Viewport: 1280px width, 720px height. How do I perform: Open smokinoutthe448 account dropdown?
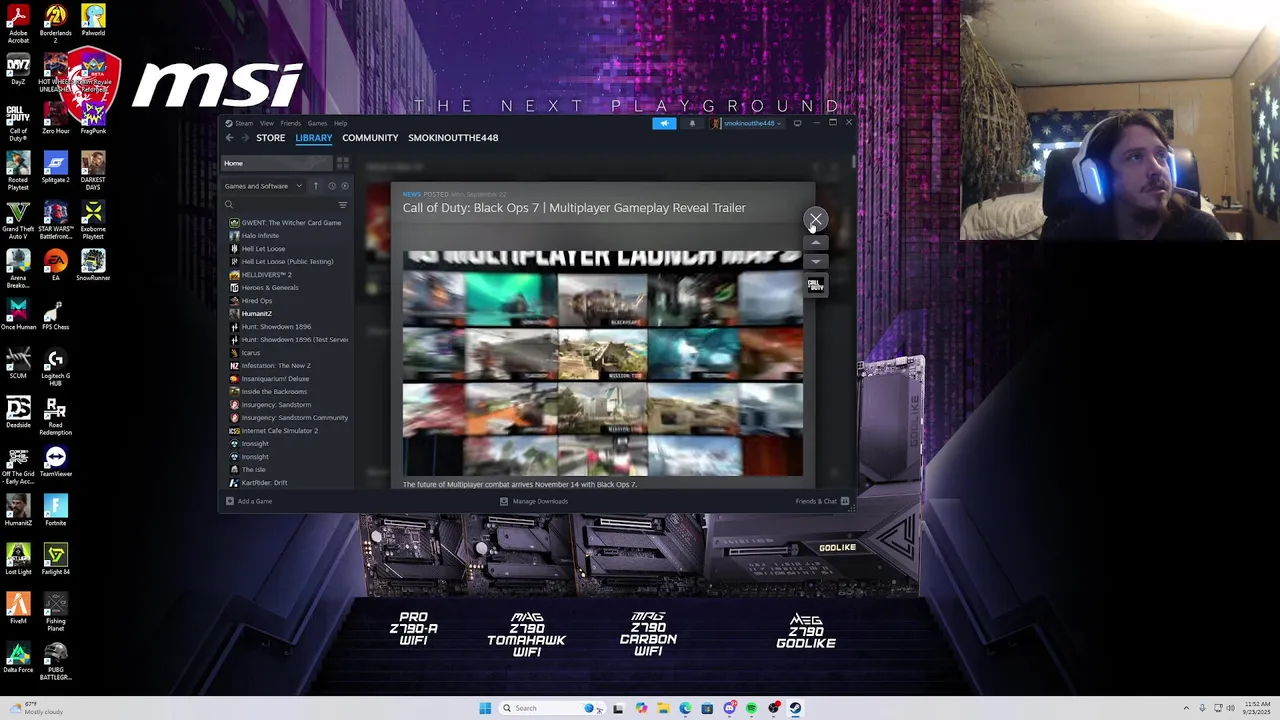(x=747, y=123)
